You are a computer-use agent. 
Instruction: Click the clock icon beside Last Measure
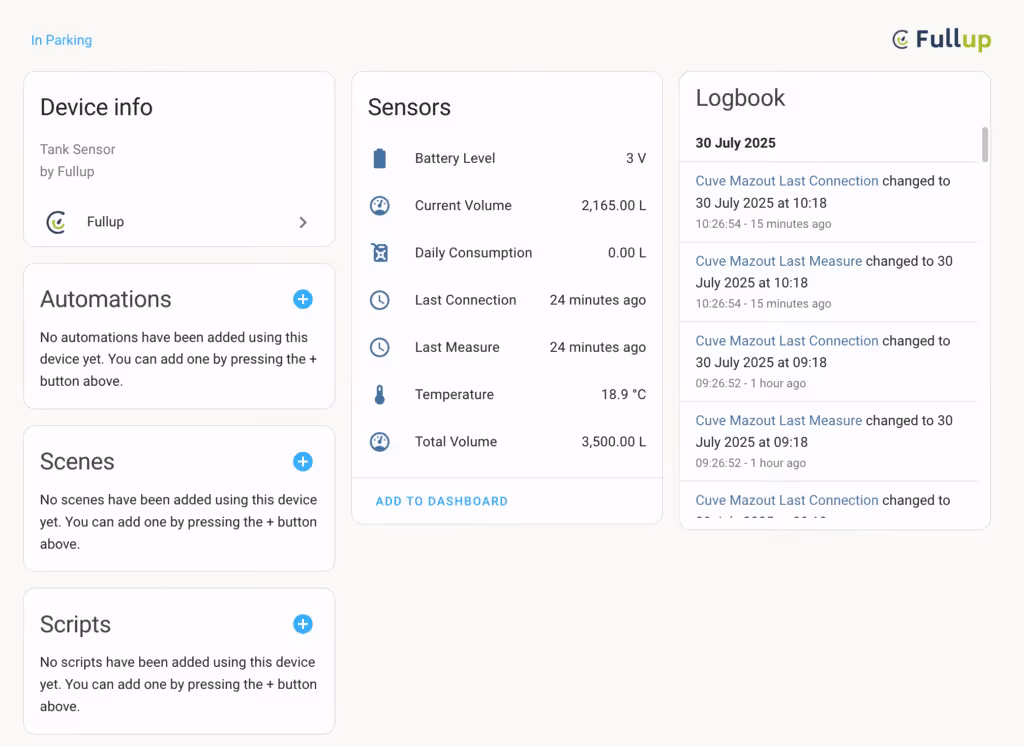coord(379,347)
